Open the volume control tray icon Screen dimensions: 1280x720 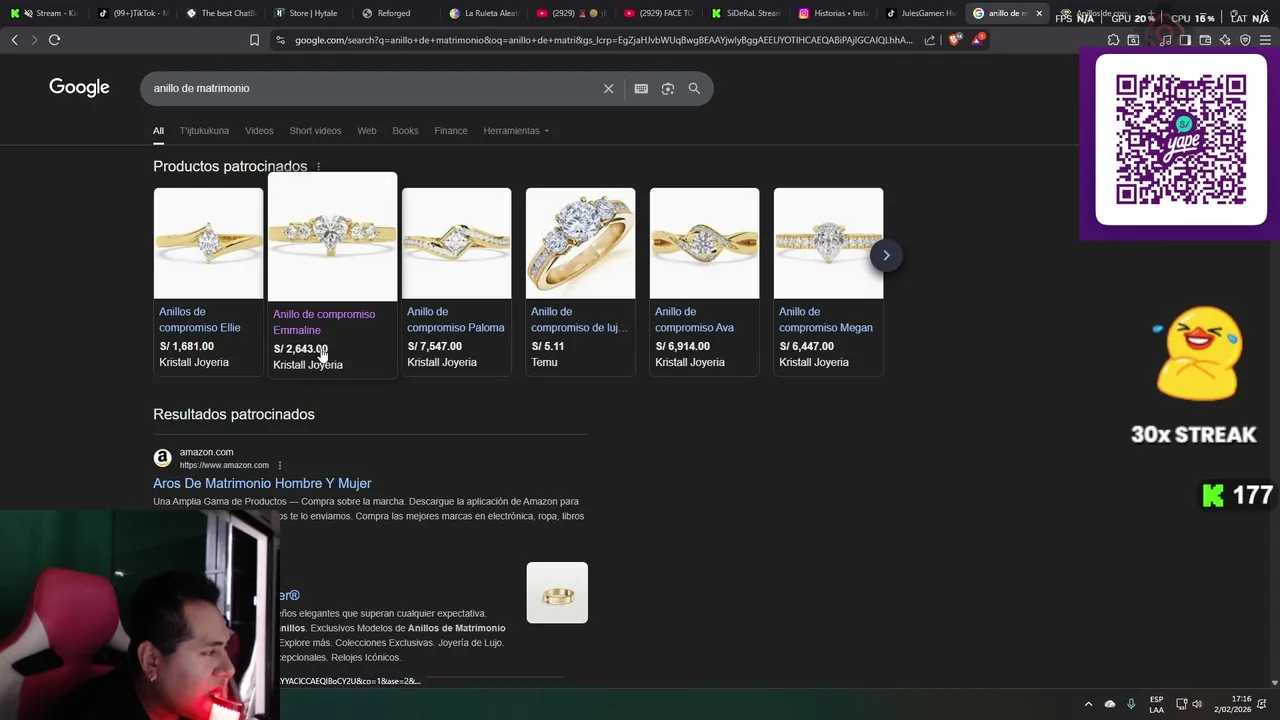(x=1198, y=704)
